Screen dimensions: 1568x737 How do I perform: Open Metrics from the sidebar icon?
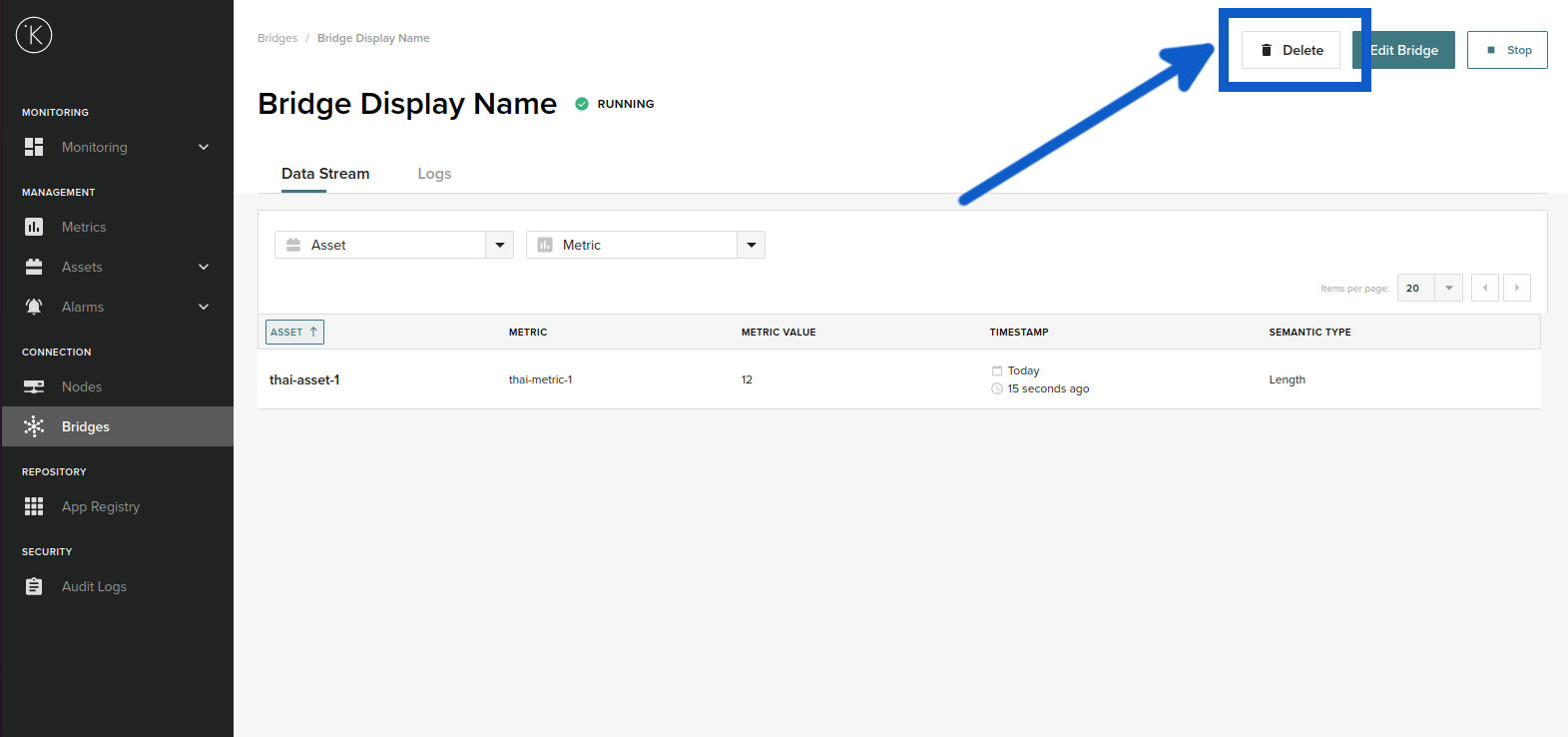34,227
